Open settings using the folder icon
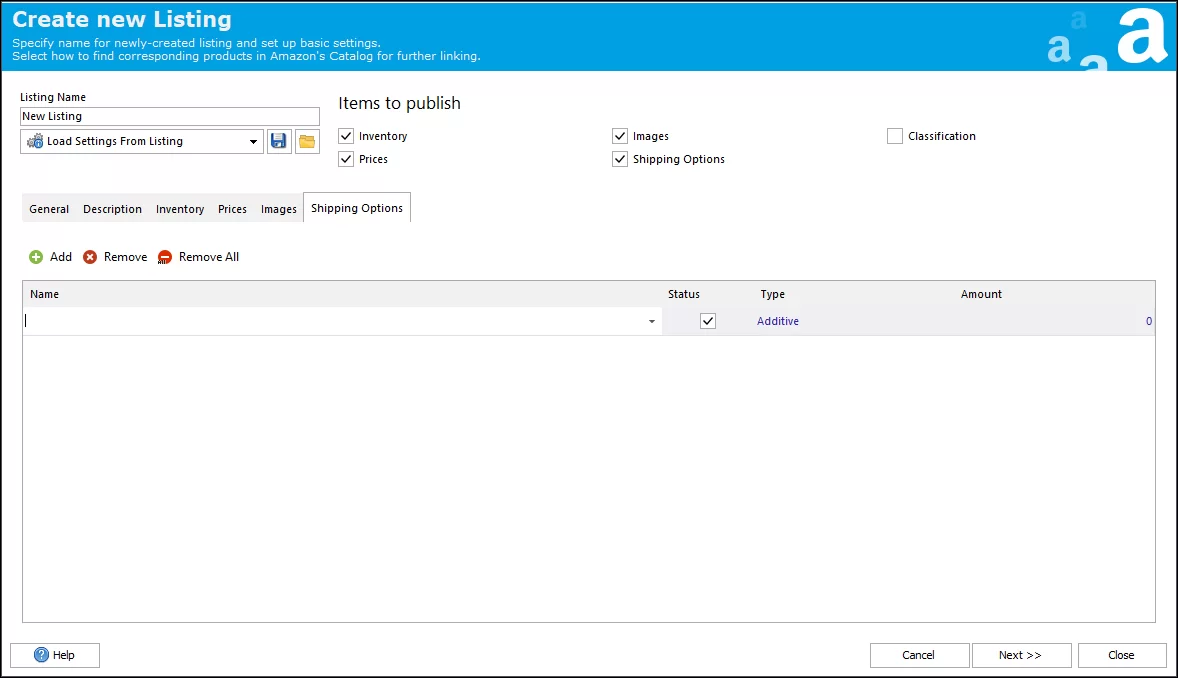This screenshot has width=1178, height=678. 307,141
